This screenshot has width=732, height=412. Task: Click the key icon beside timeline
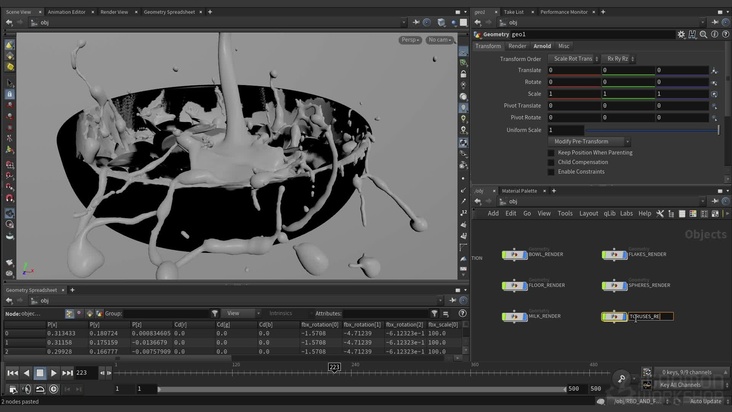point(621,378)
